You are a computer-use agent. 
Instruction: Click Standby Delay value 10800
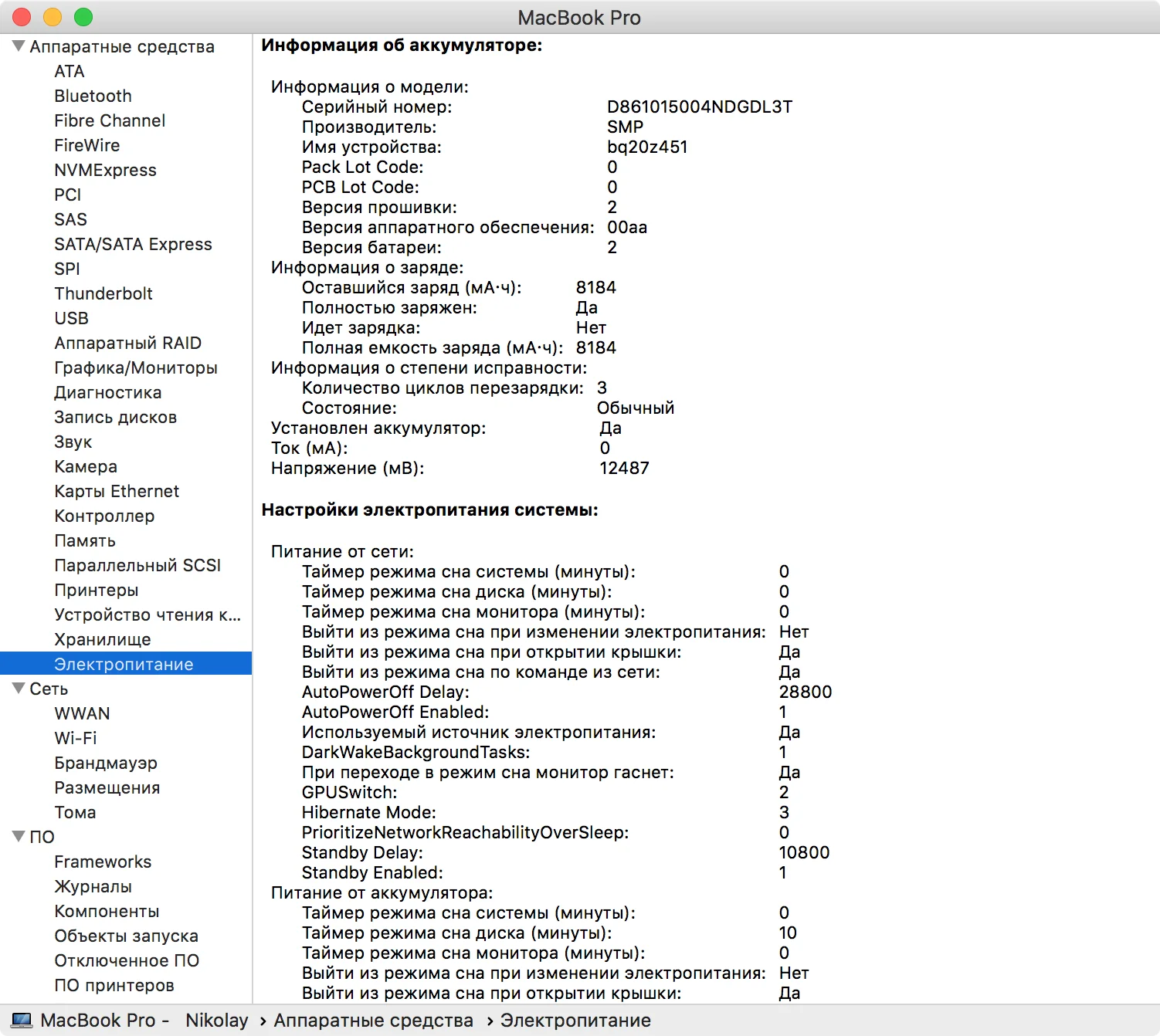[804, 852]
